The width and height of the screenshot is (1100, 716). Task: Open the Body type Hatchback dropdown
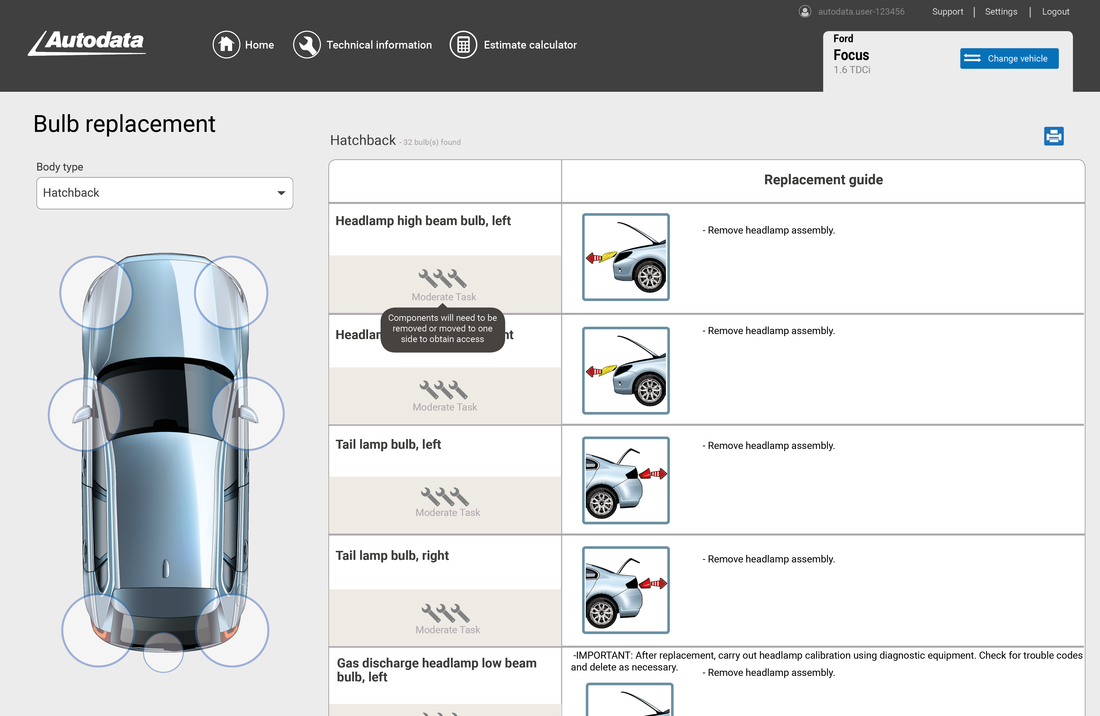click(164, 193)
